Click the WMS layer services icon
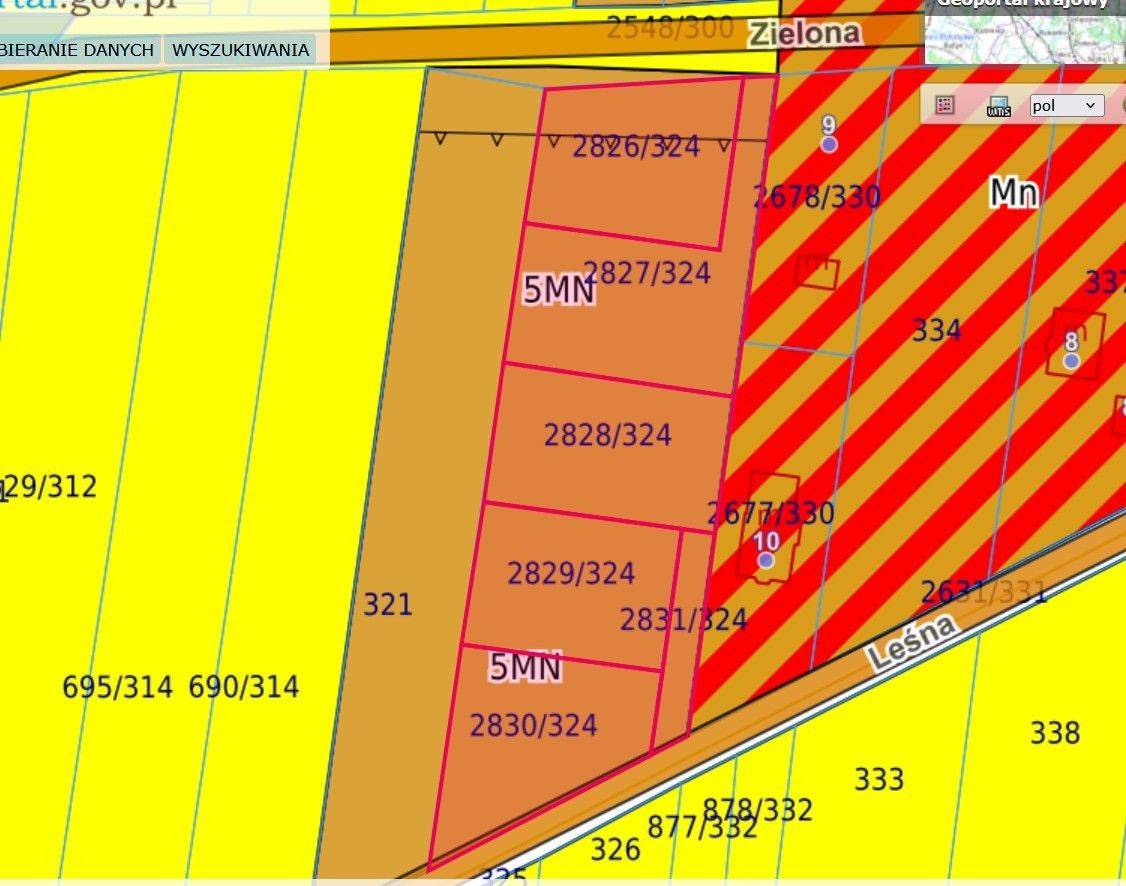This screenshot has width=1126, height=886. pos(998,105)
